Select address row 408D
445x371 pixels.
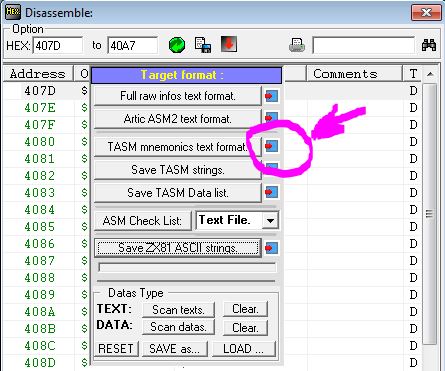coord(40,363)
